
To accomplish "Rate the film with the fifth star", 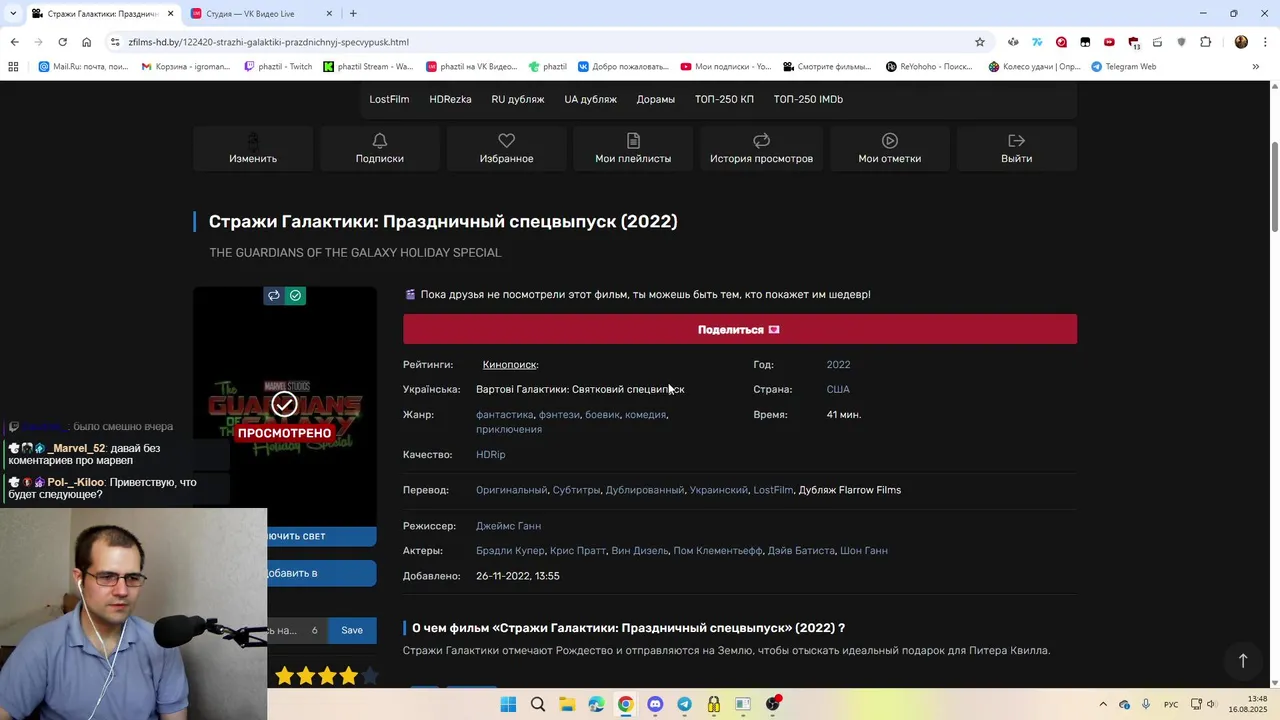I will pyautogui.click(x=370, y=676).
